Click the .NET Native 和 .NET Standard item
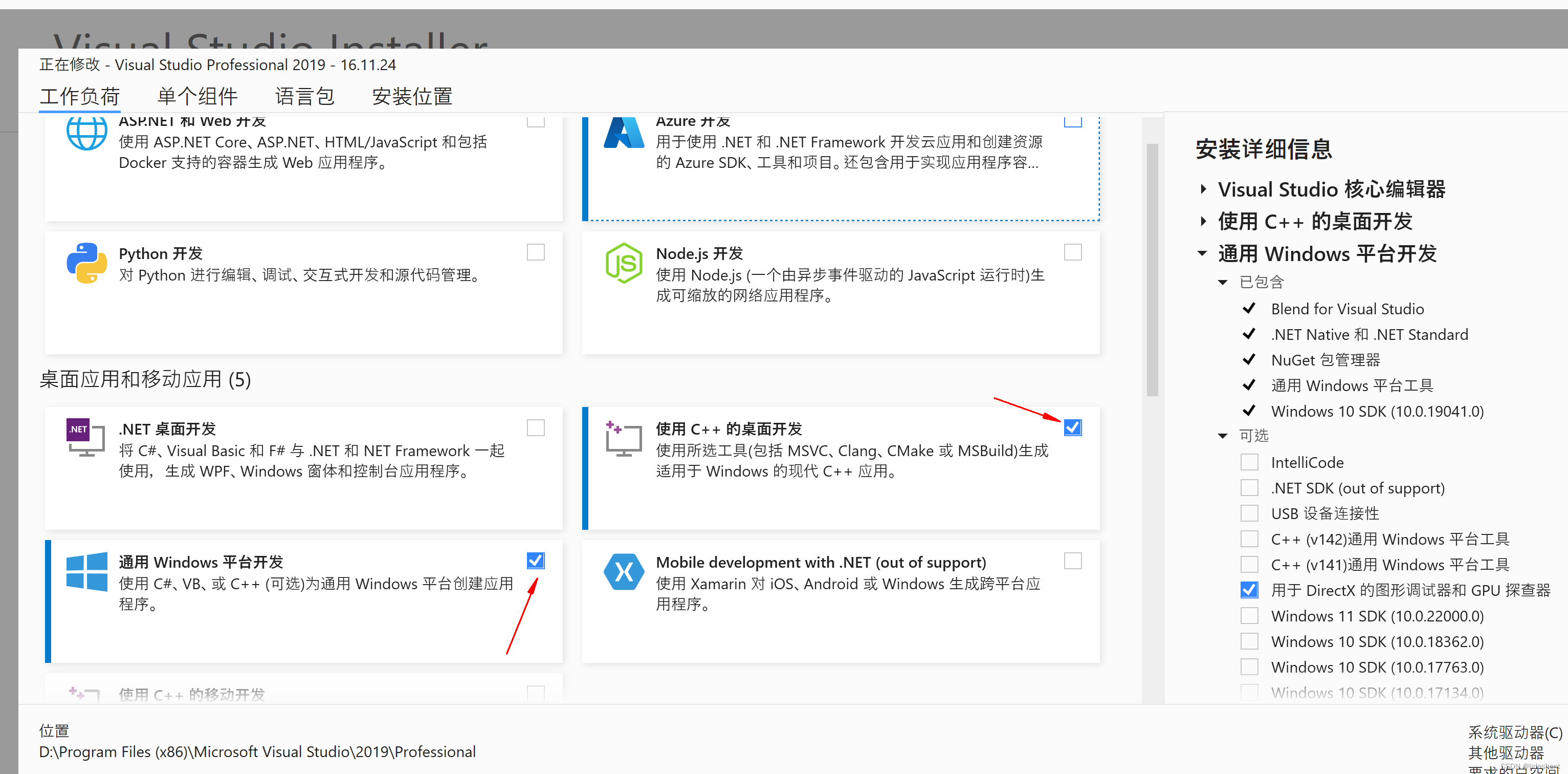Image resolution: width=1568 pixels, height=774 pixels. click(x=1370, y=334)
